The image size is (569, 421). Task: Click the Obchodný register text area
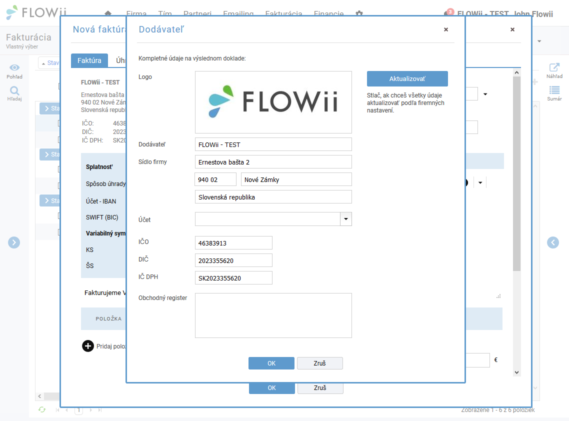(273, 315)
